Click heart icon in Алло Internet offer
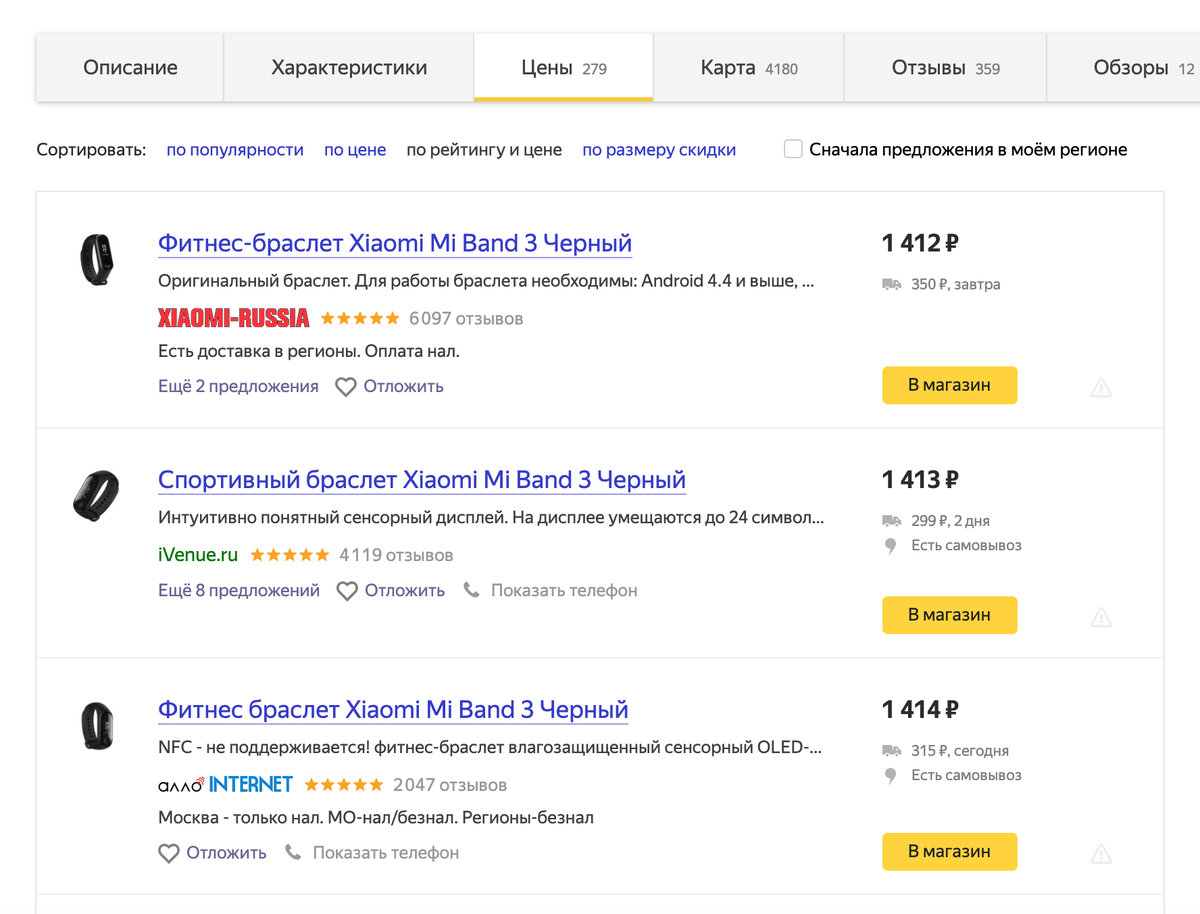Image resolution: width=1200 pixels, height=914 pixels. [x=169, y=854]
